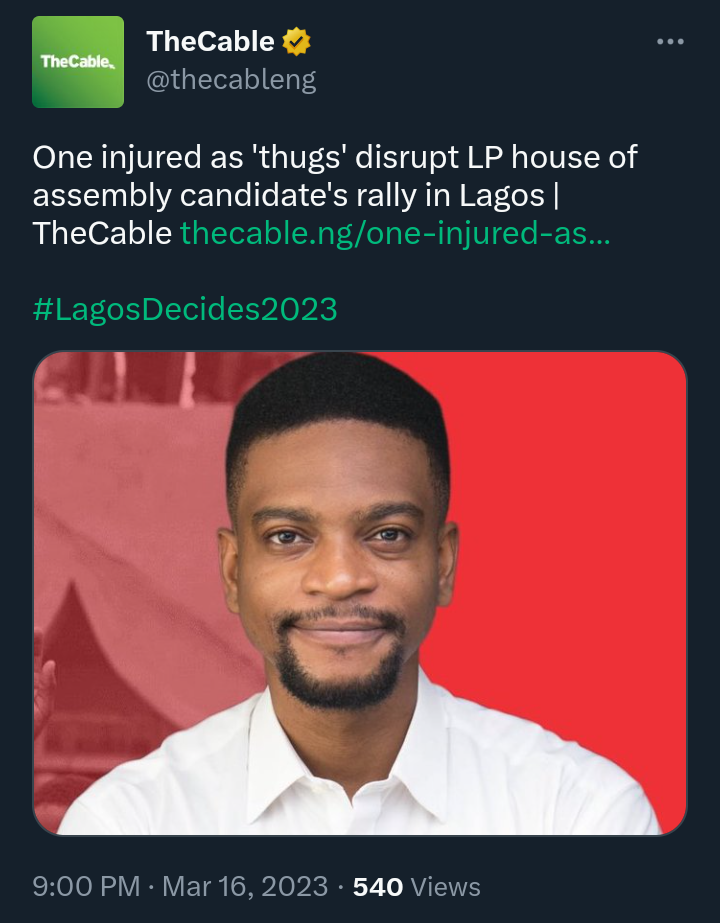Screen dimensions: 720x923
Task: Click the bold 540 view count number
Action: click(x=379, y=886)
